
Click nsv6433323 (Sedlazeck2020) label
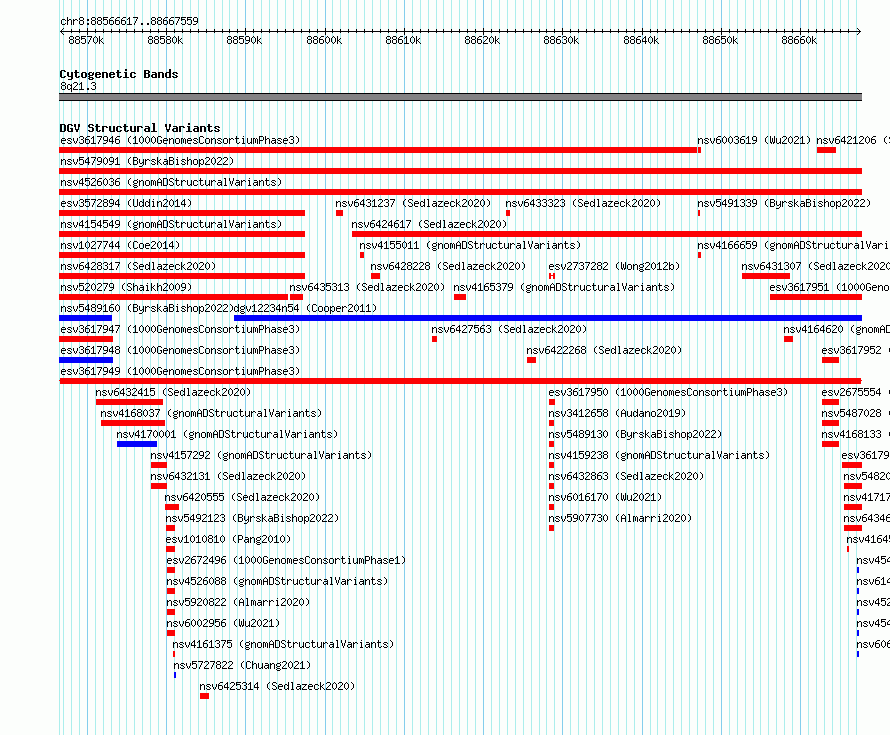583,203
